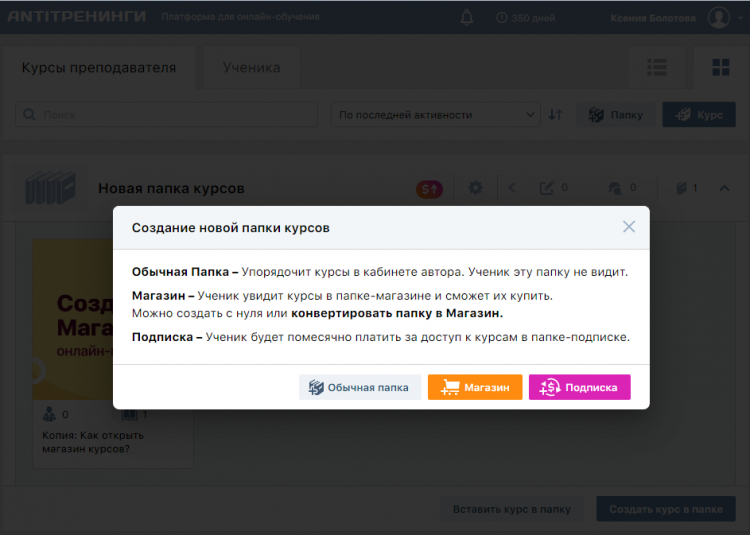Viewport: 750px width, 535px height.
Task: Choose the pink Подписка button
Action: tap(579, 387)
